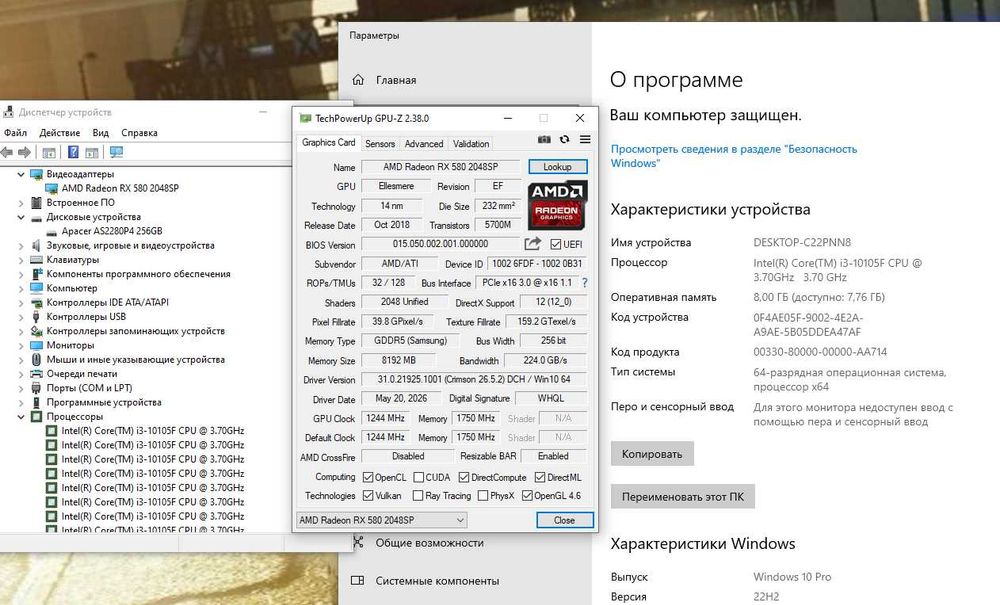Expand the Встроенное ПО node
The image size is (1000, 605).
(x=21, y=203)
